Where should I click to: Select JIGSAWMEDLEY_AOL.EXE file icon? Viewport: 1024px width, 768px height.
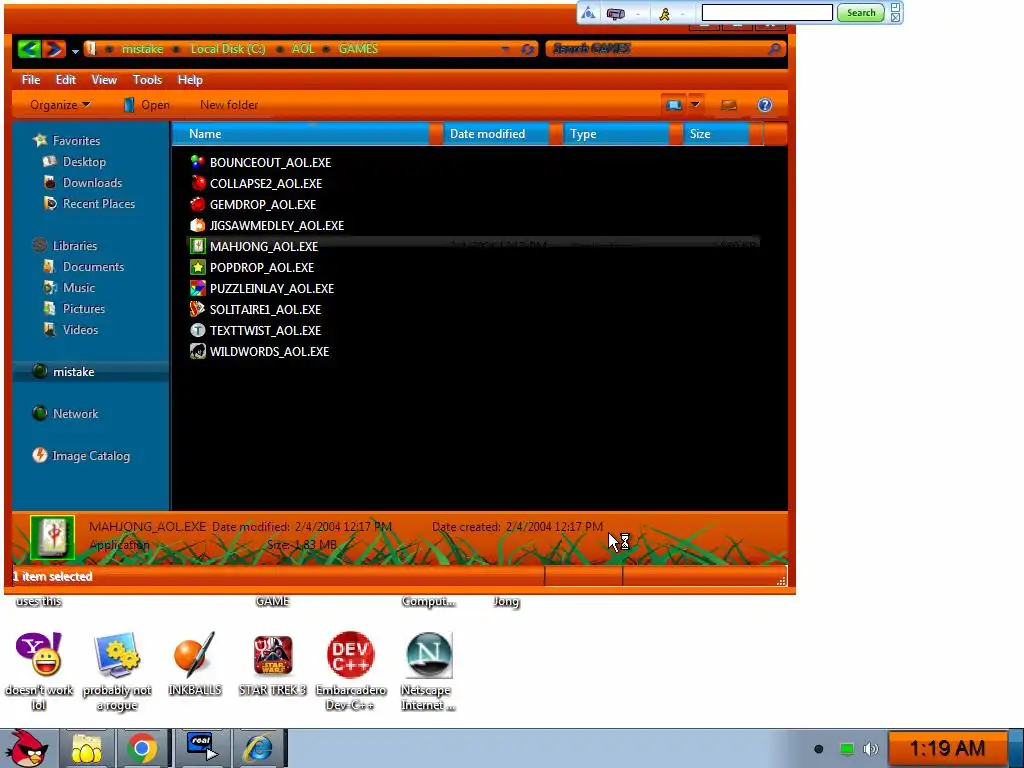(x=197, y=225)
